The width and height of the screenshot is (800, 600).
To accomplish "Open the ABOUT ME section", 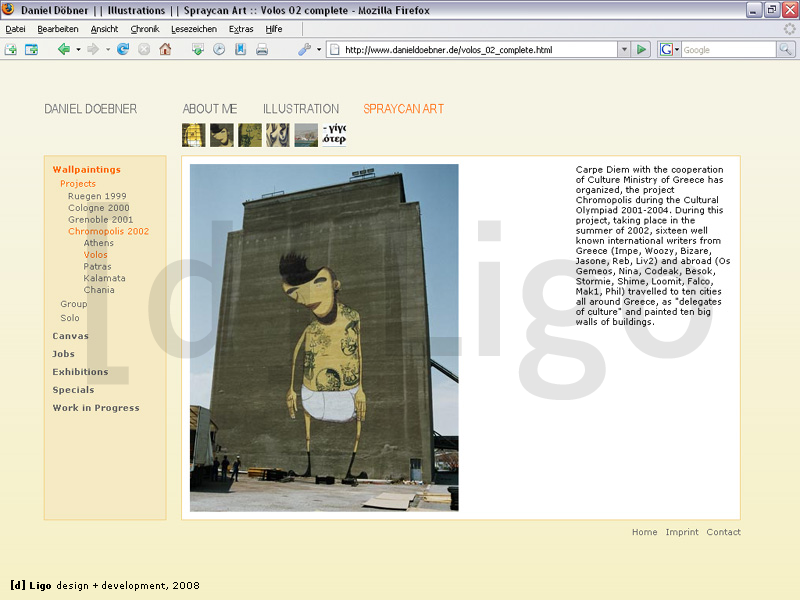I will [x=210, y=109].
